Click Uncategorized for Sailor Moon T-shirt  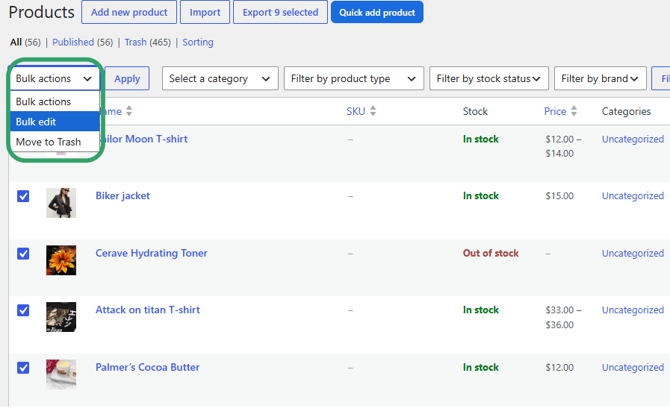[x=633, y=139]
